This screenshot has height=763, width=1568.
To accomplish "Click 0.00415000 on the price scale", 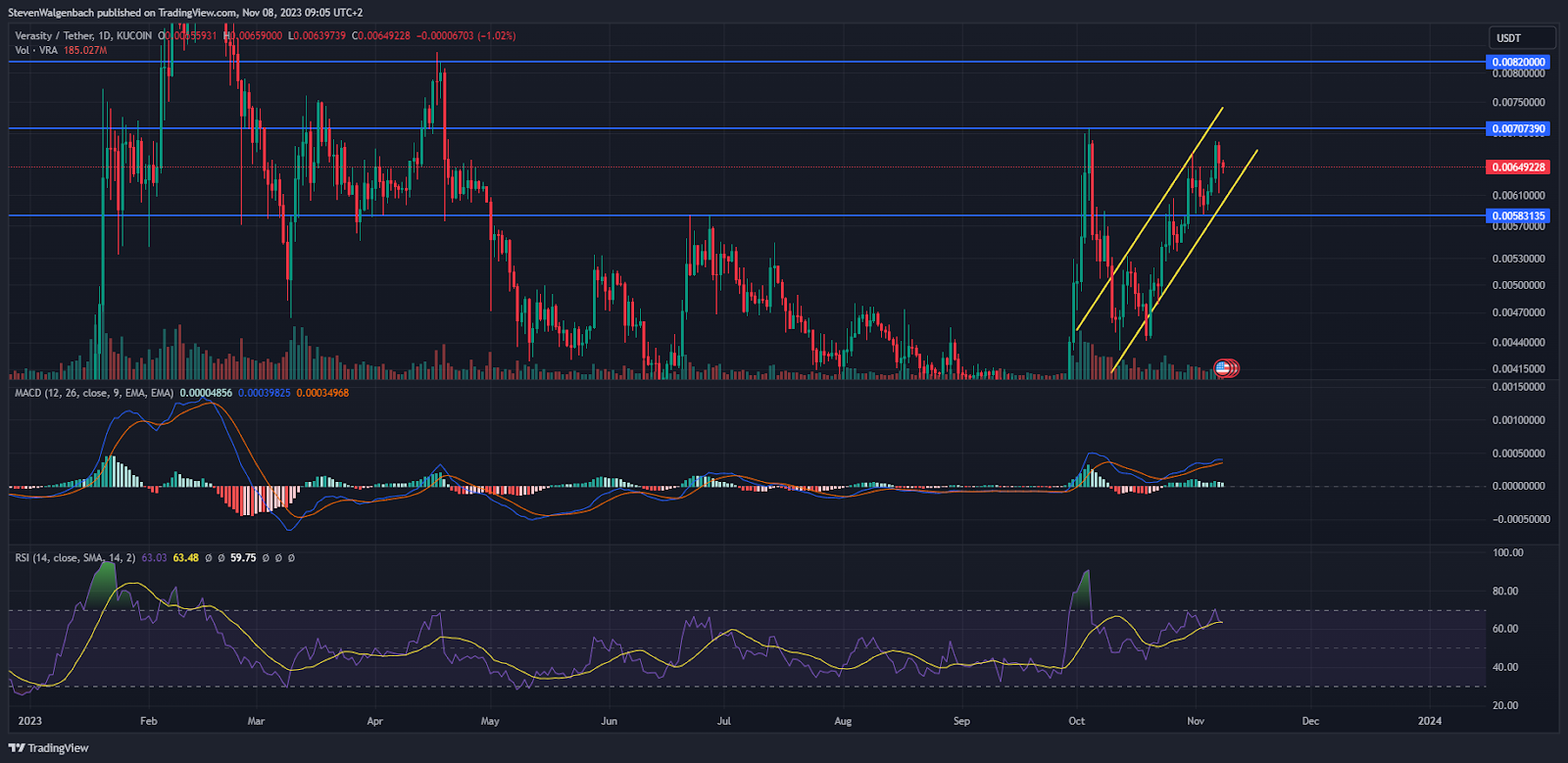I will pos(1518,368).
